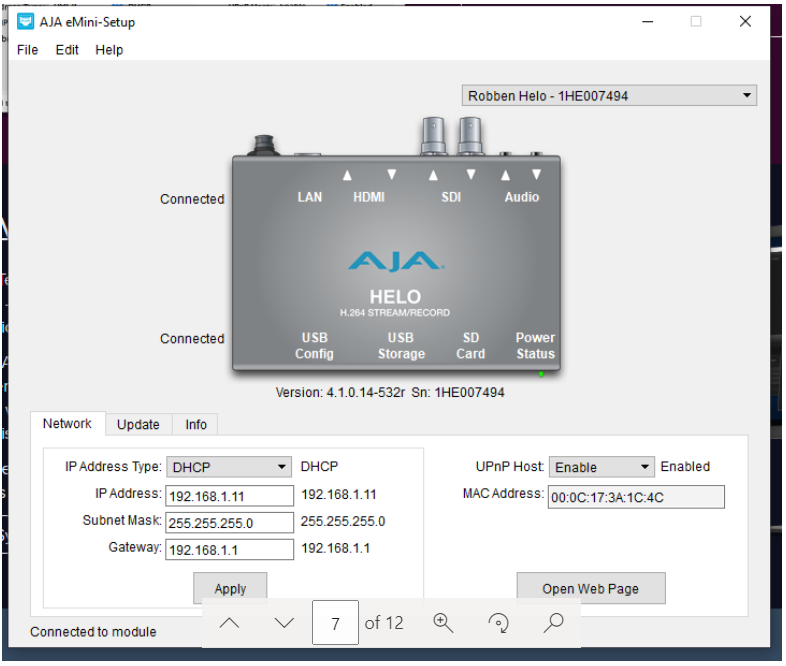
Task: Click the SD Card label on the device
Action: pyautogui.click(x=470, y=345)
